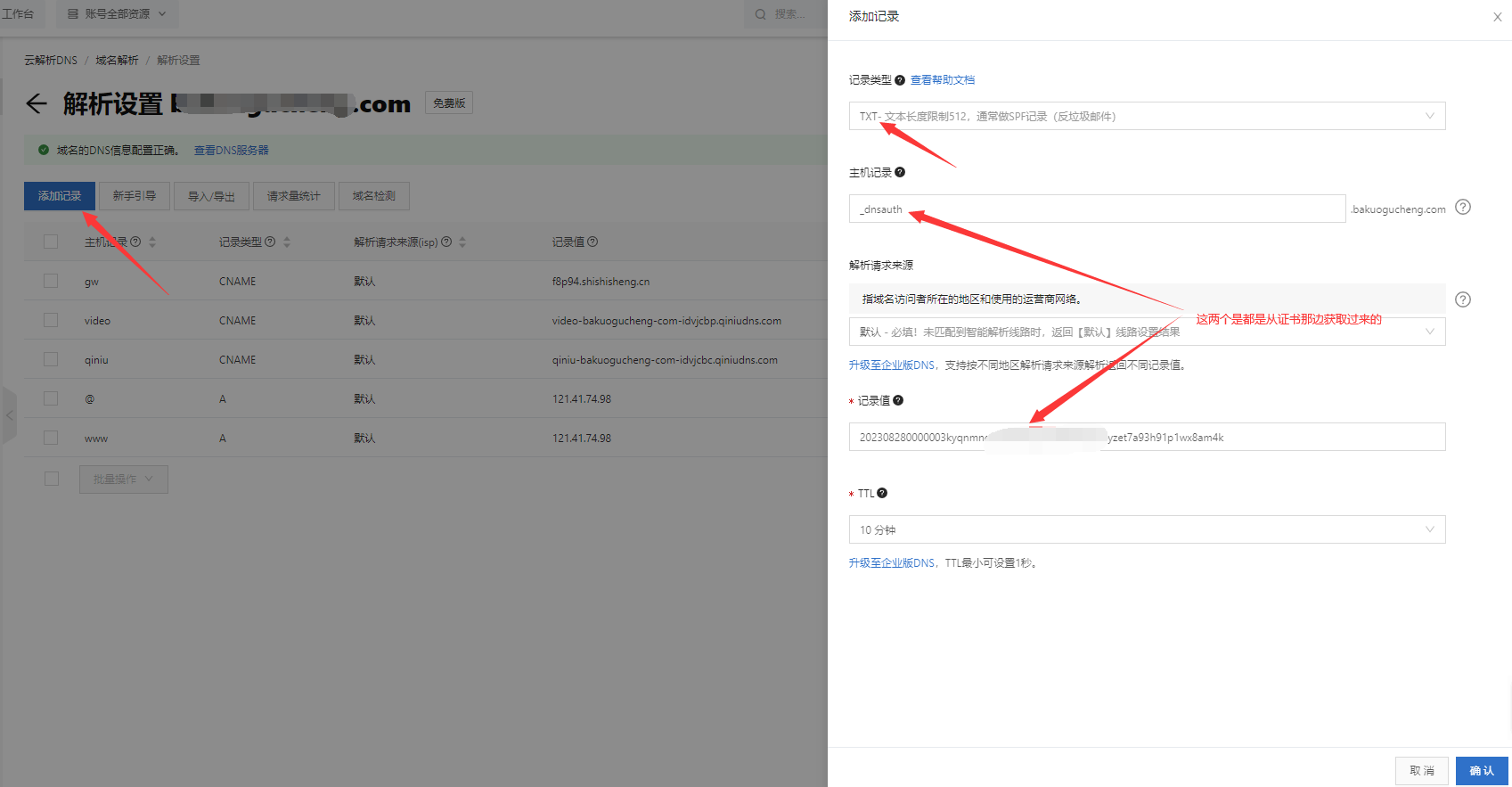The image size is (1512, 787).
Task: Click the back arrow beside 解析设置
Action: tap(37, 103)
